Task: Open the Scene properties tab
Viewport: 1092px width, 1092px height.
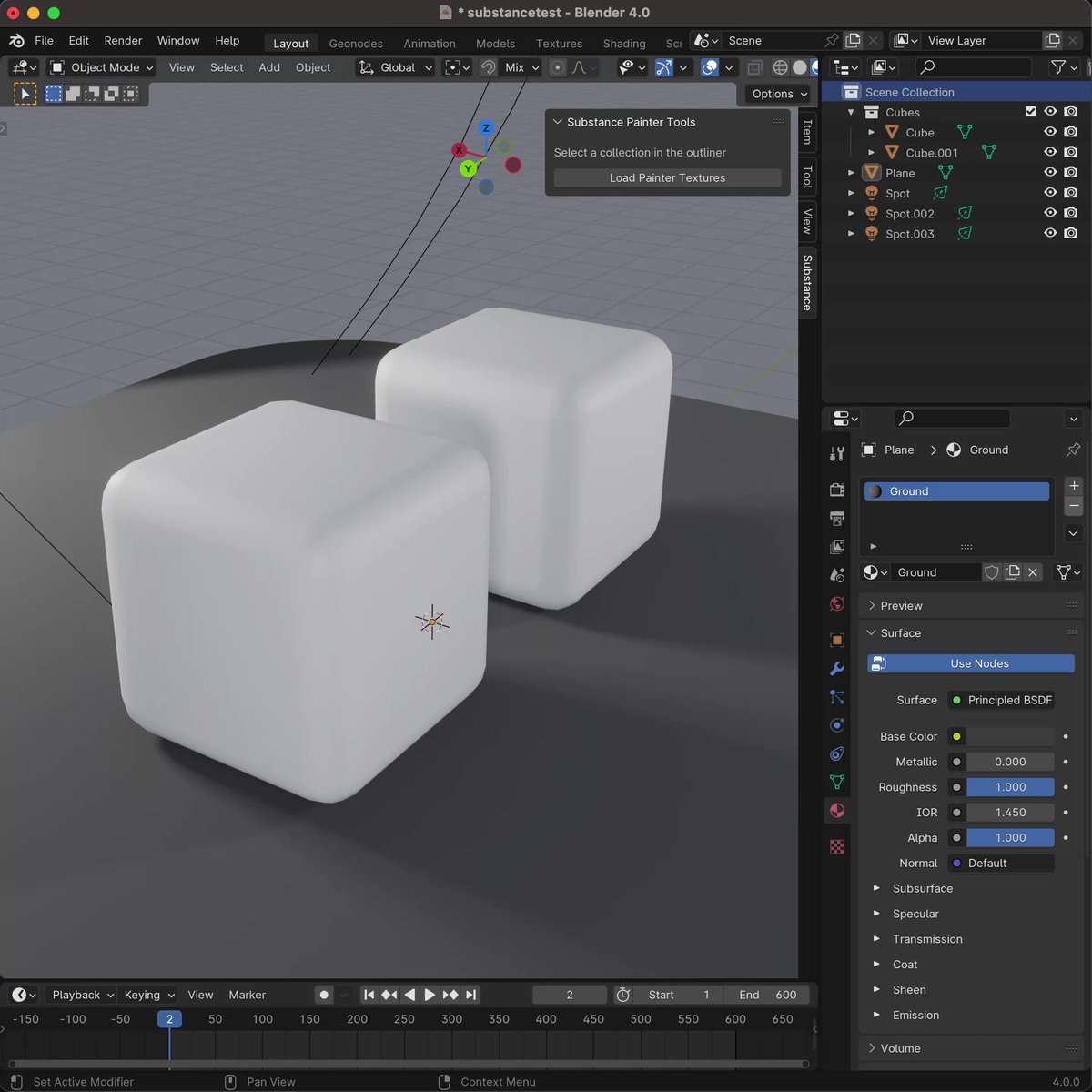Action: [837, 575]
